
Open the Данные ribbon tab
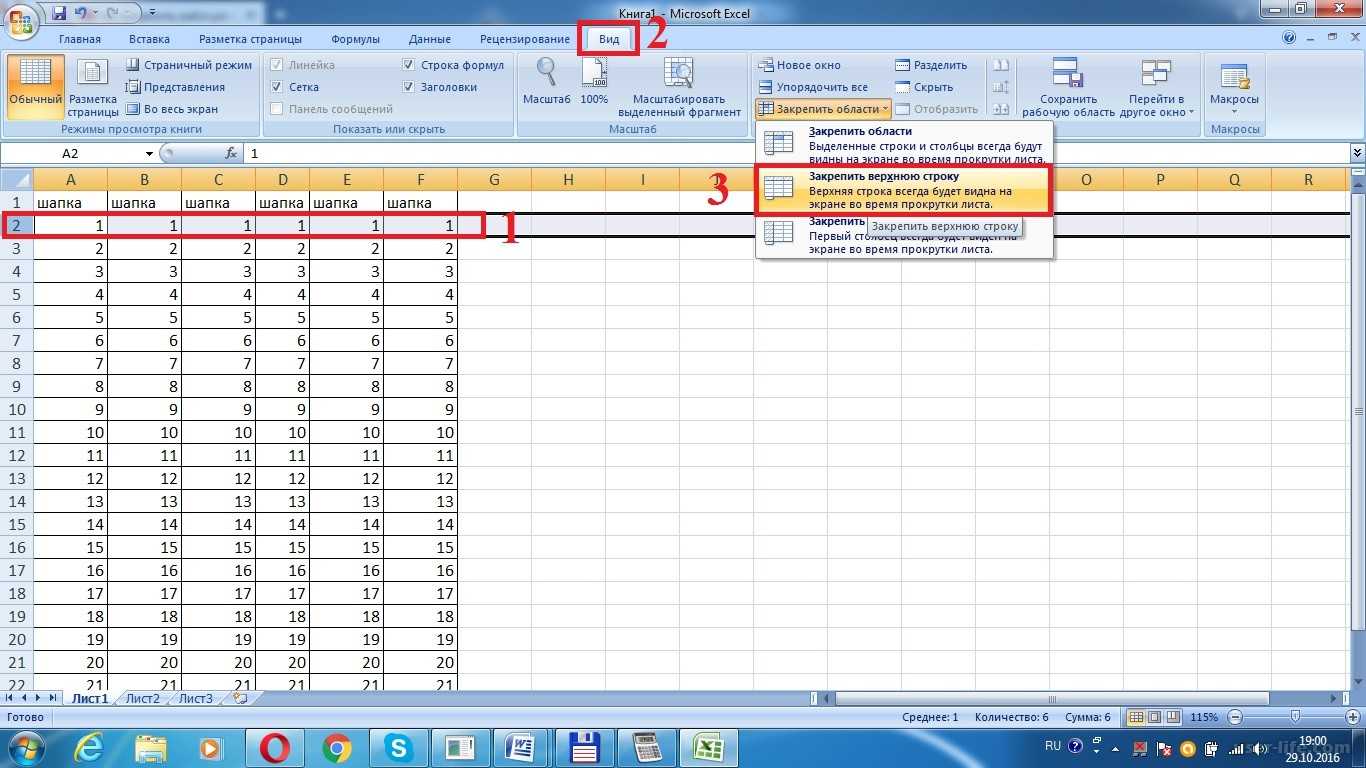[x=430, y=39]
